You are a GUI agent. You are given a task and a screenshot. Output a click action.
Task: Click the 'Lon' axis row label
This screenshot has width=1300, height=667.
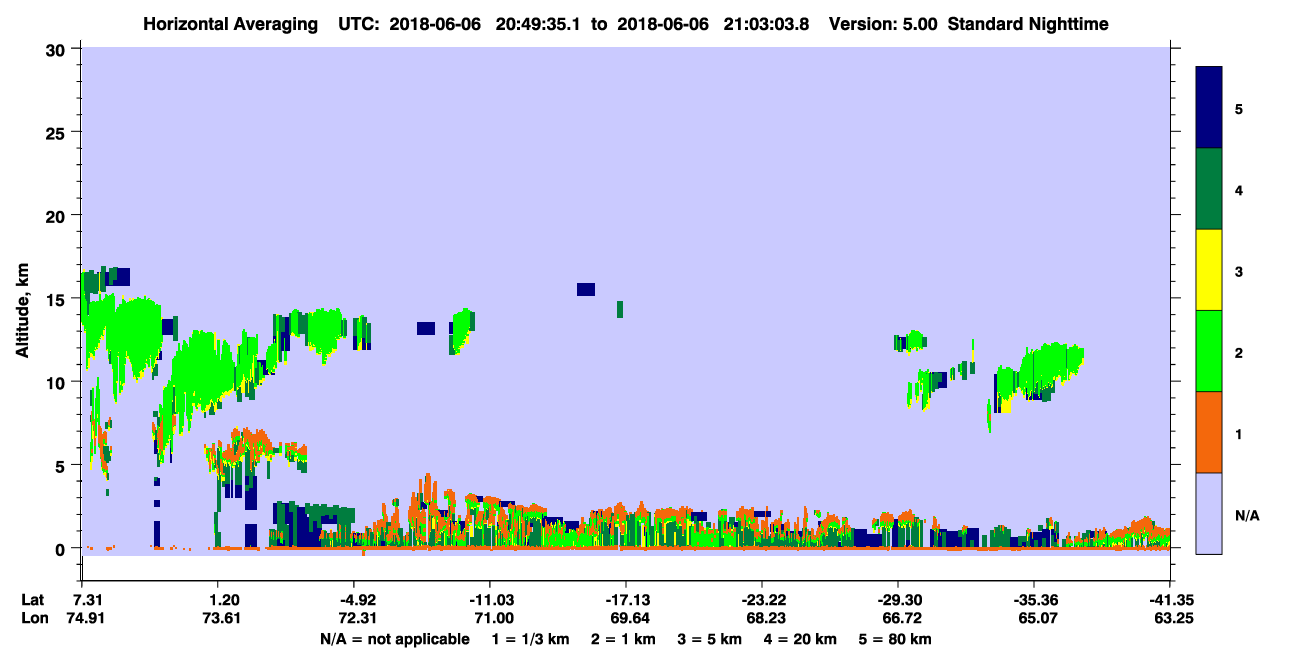click(34, 619)
